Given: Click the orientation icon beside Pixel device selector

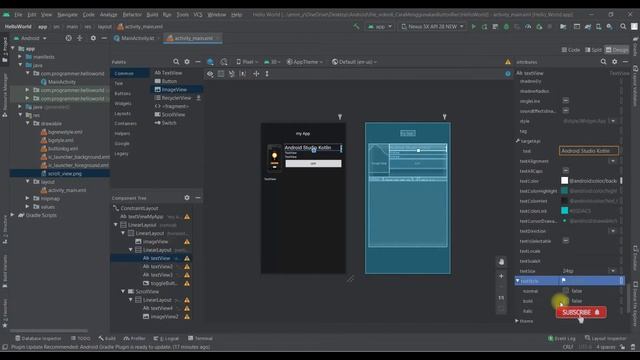Looking at the screenshot, I should [x=224, y=62].
